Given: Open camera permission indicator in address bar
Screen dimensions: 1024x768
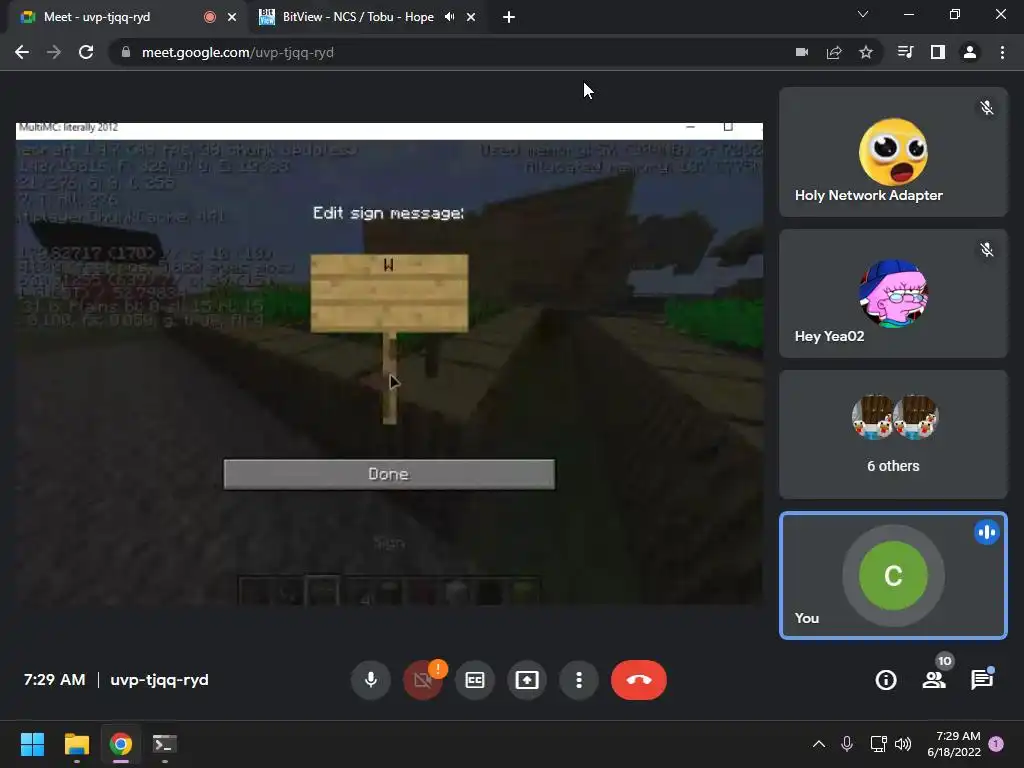Looking at the screenshot, I should (802, 52).
